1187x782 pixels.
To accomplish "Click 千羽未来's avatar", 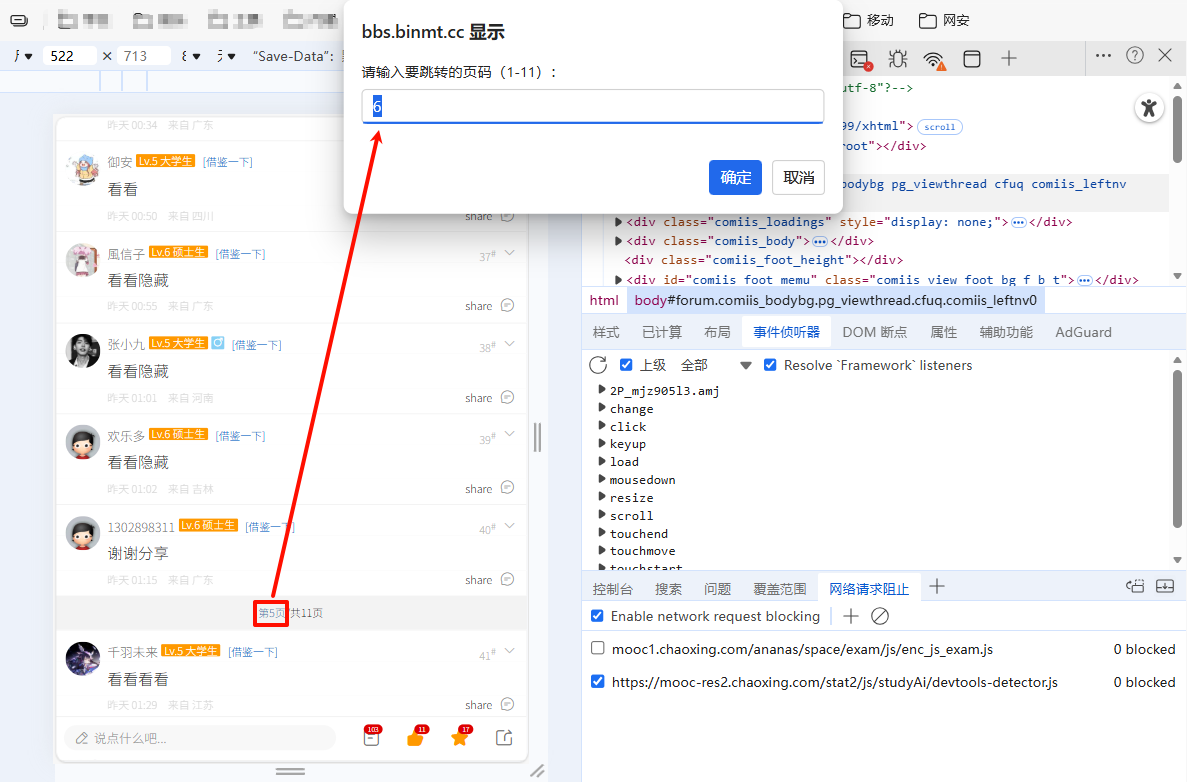I will pos(83,659).
